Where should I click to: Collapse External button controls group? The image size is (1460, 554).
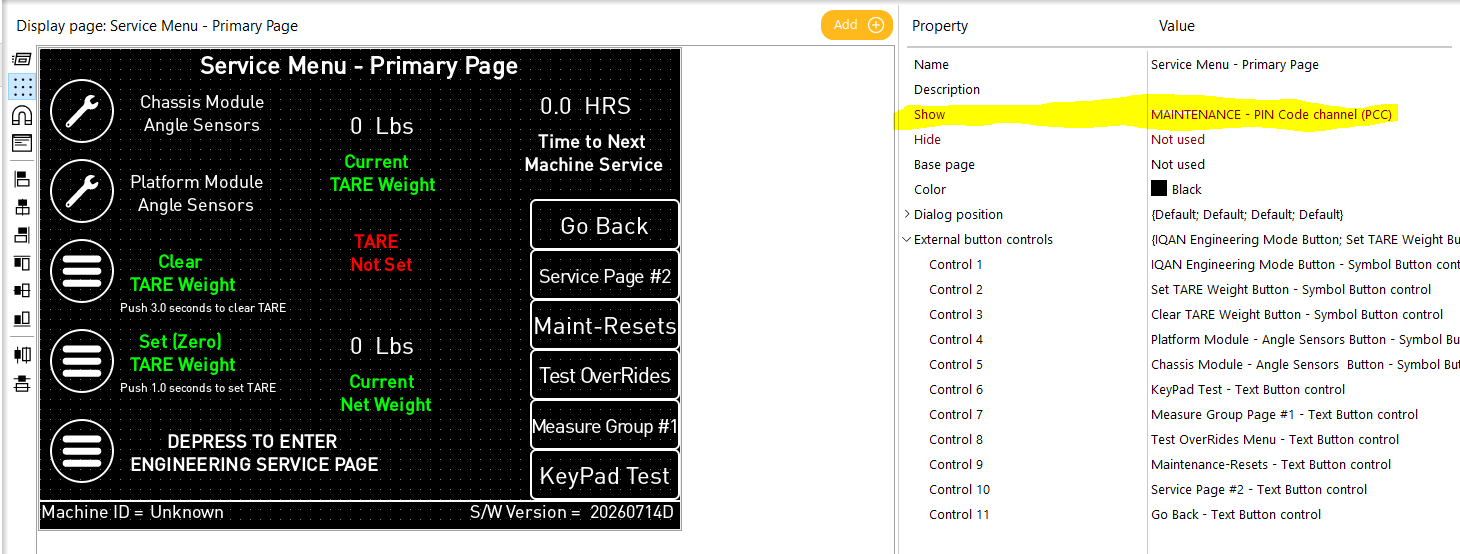pyautogui.click(x=907, y=239)
